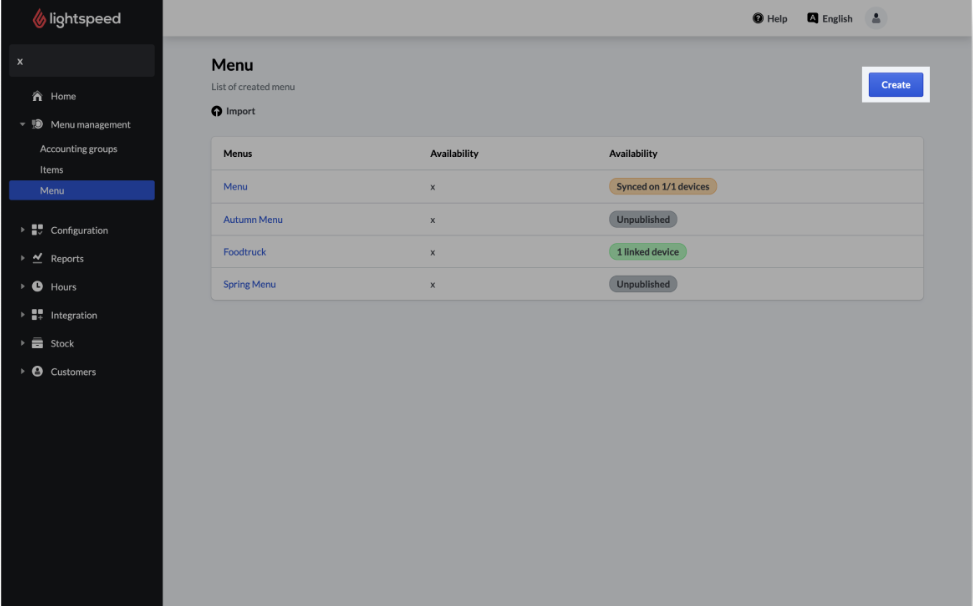Click the Stock box icon
Screen dimensions: 973x606
[37, 344]
